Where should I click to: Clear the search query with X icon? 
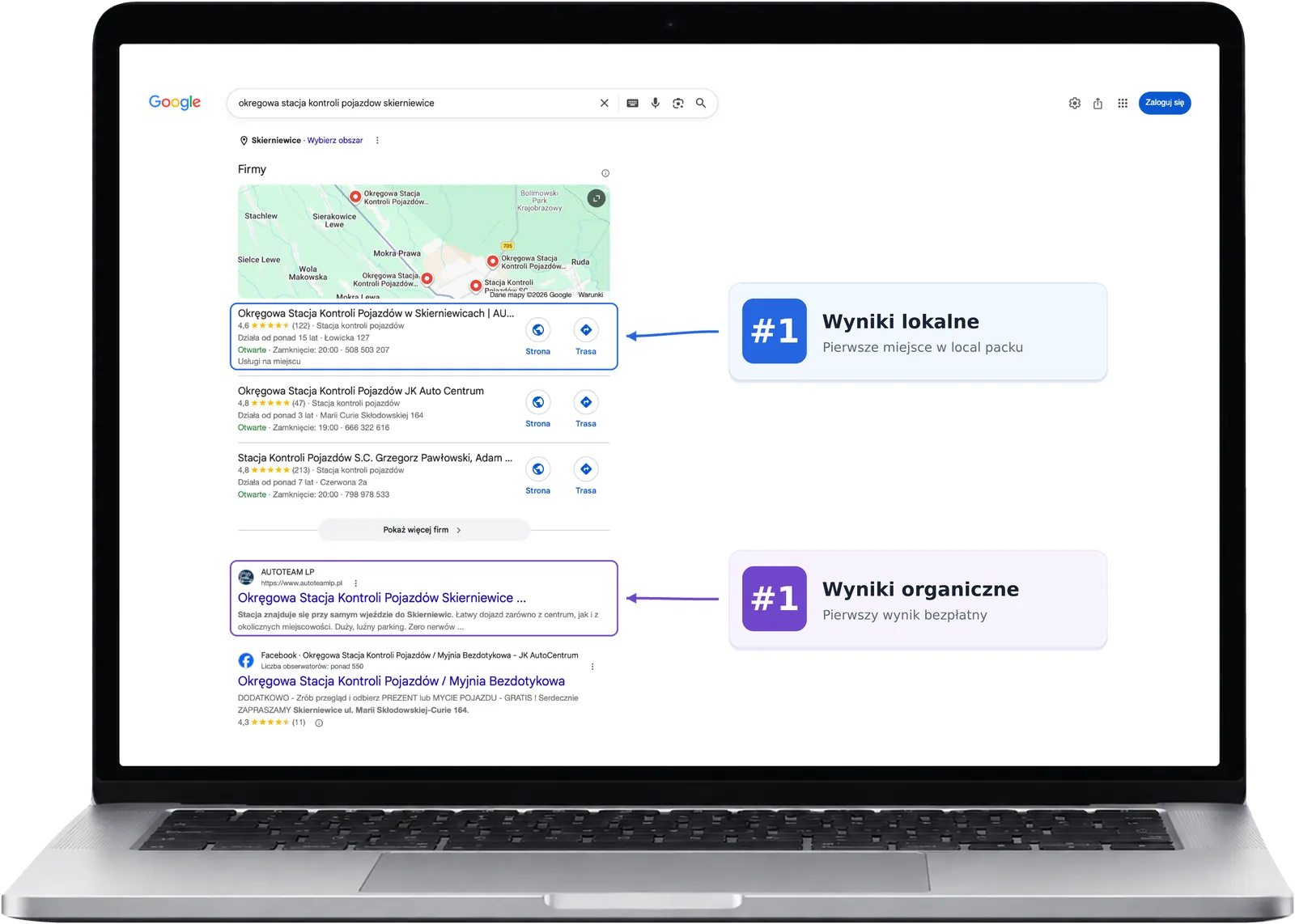pyautogui.click(x=604, y=103)
